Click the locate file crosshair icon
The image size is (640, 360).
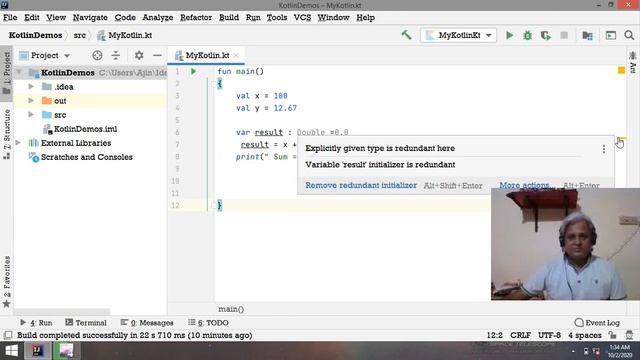click(x=97, y=55)
